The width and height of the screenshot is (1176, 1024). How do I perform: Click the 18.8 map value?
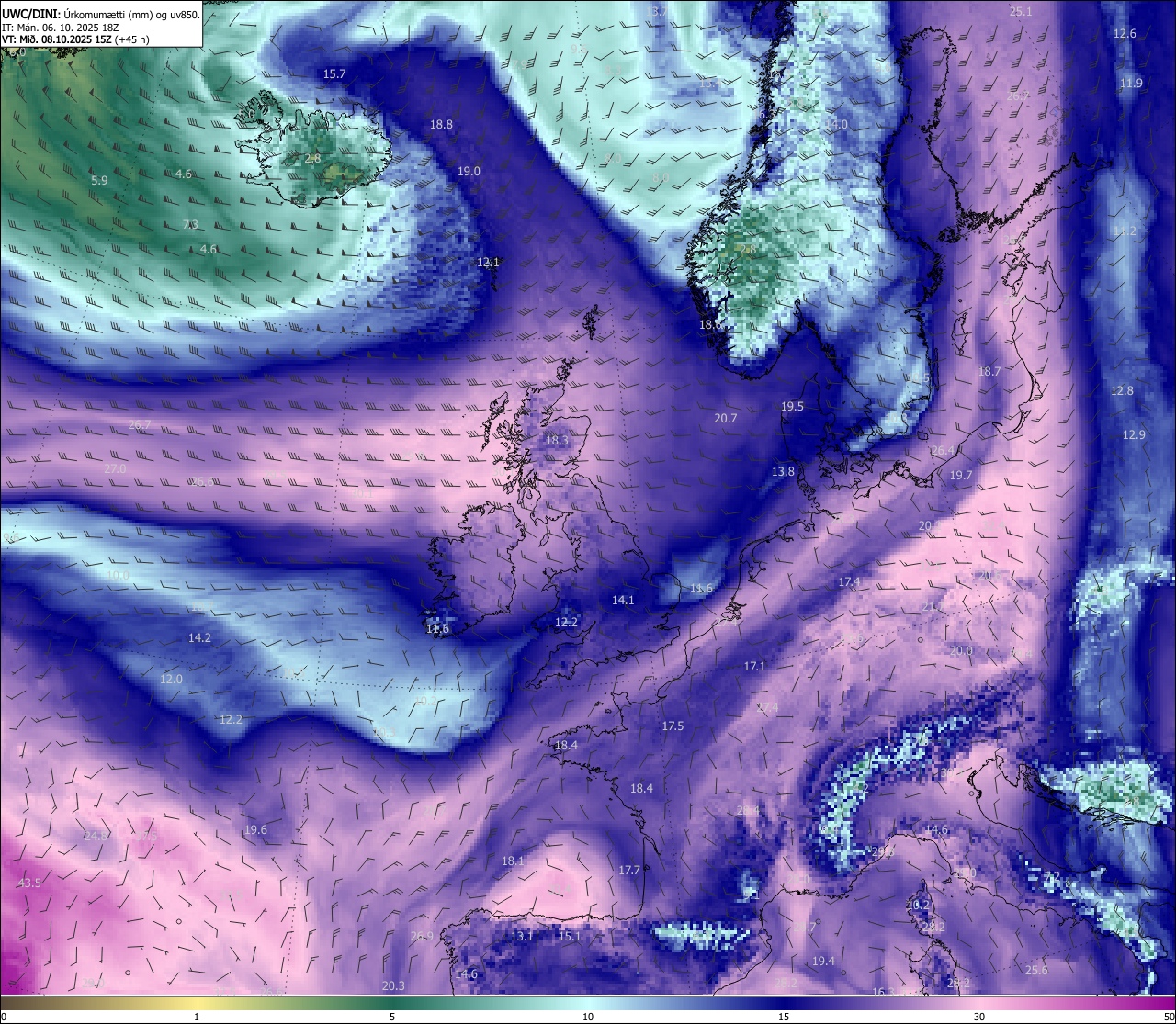click(x=441, y=125)
